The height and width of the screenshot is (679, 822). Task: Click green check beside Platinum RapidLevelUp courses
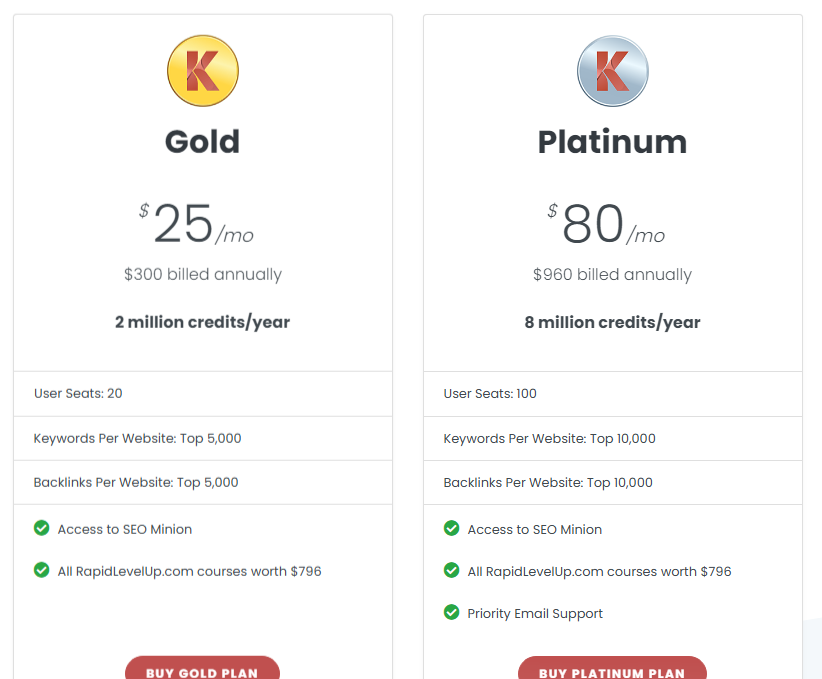[451, 570]
